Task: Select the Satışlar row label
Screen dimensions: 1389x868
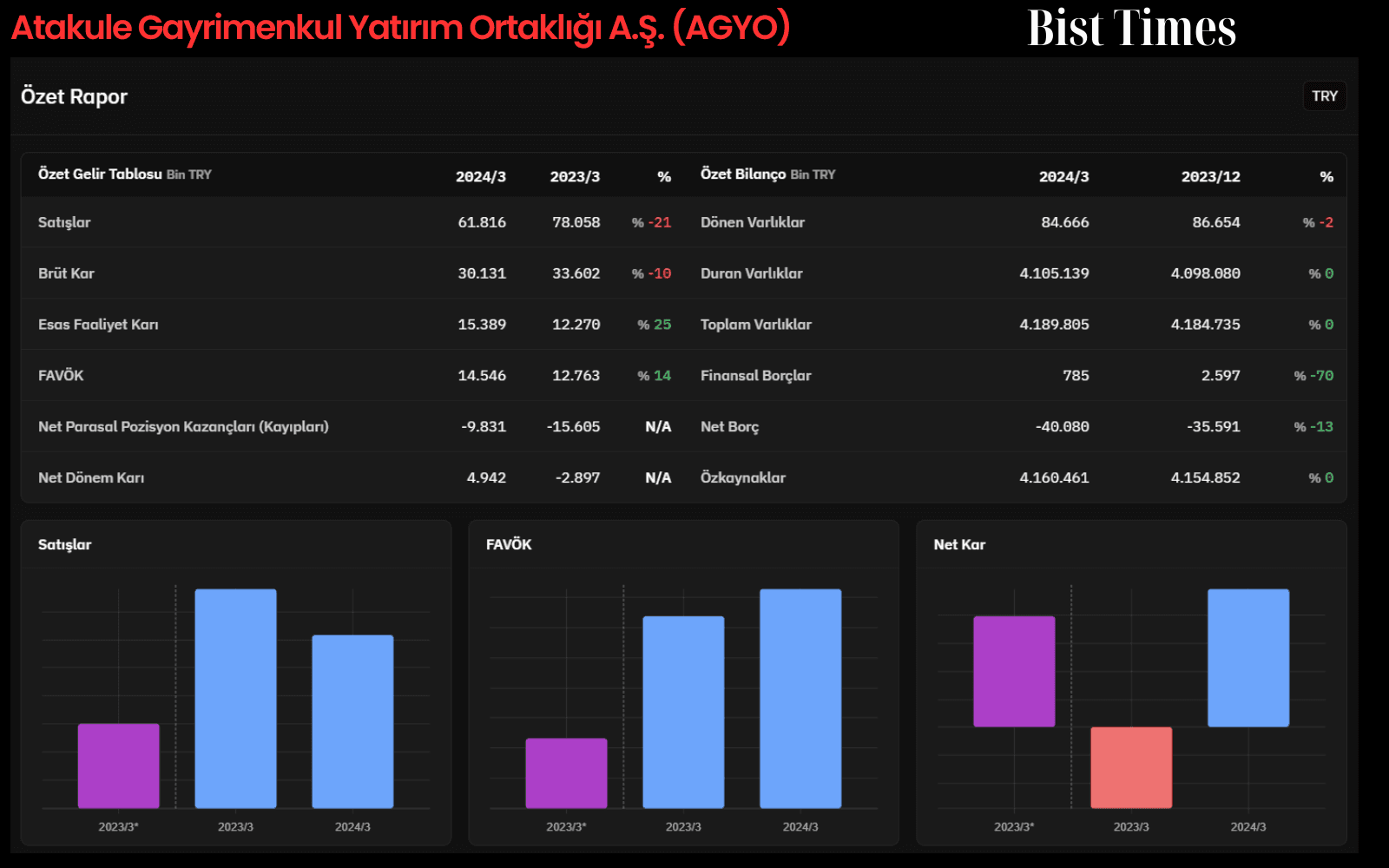Action: point(64,222)
